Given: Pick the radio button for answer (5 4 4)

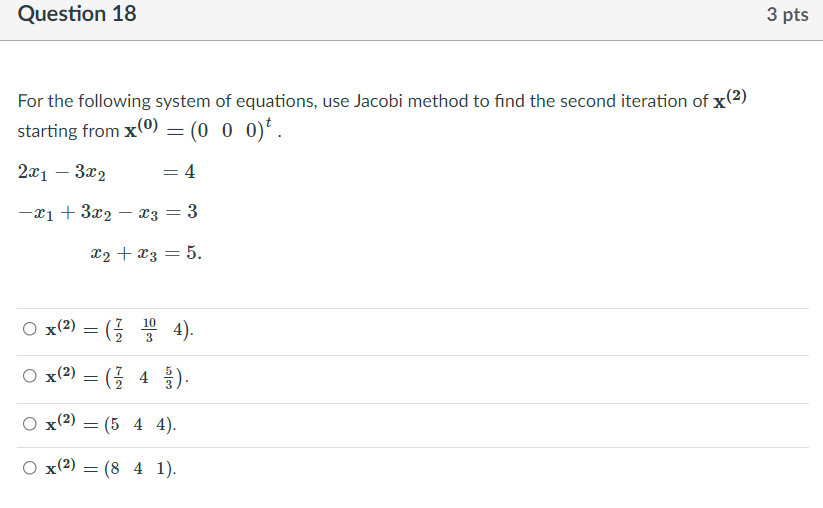Looking at the screenshot, I should tap(30, 424).
